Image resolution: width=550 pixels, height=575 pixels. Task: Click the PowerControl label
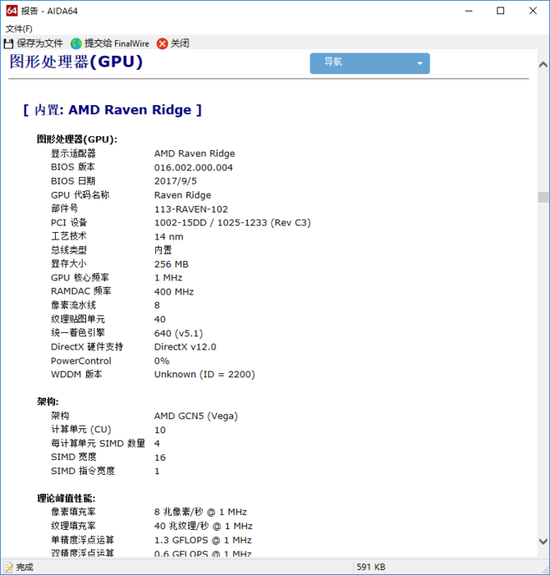pyautogui.click(x=81, y=361)
